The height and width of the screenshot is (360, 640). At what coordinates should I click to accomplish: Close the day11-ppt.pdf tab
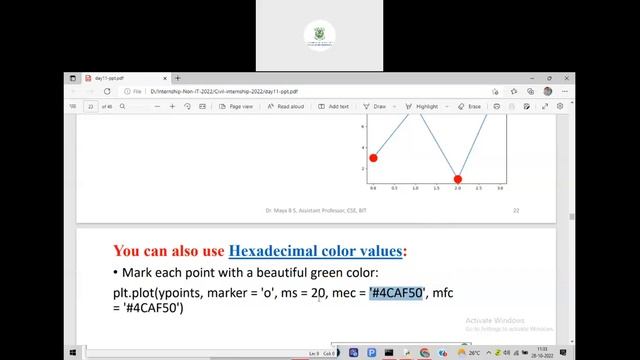click(x=165, y=78)
